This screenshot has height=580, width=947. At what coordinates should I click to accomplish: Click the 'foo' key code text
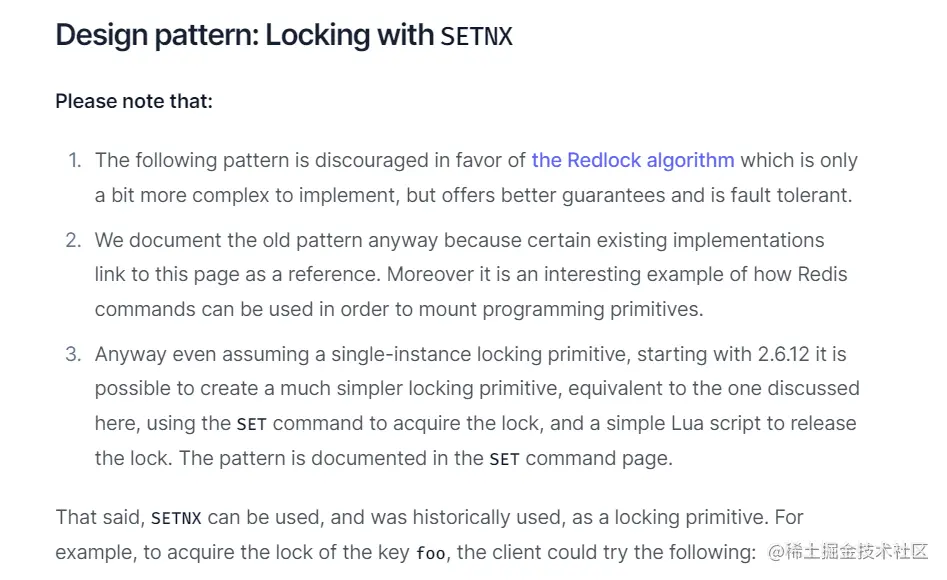tap(430, 553)
